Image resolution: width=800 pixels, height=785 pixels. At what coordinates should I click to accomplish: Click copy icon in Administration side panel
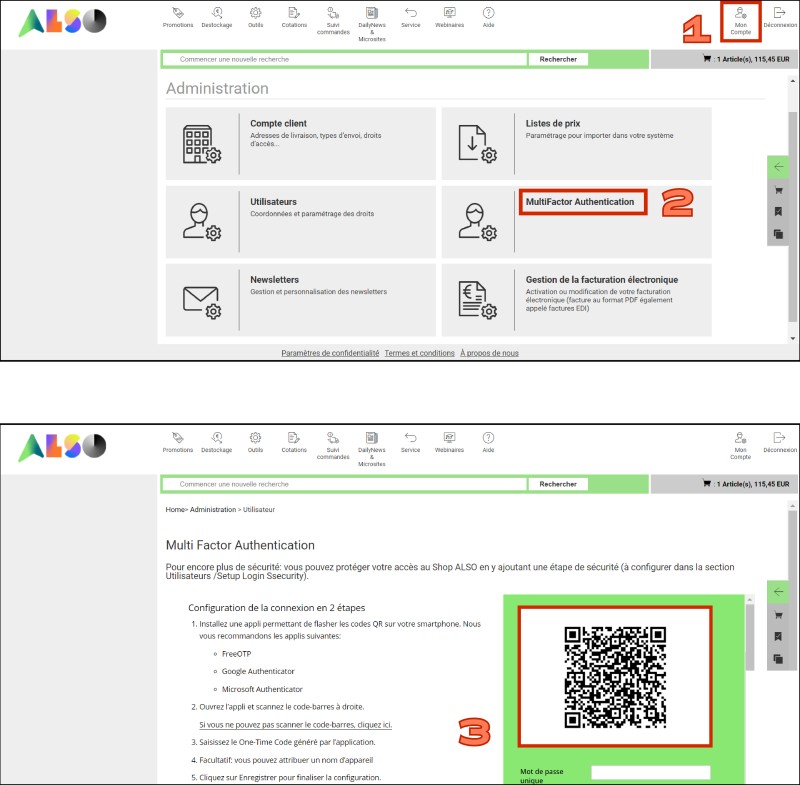[779, 234]
